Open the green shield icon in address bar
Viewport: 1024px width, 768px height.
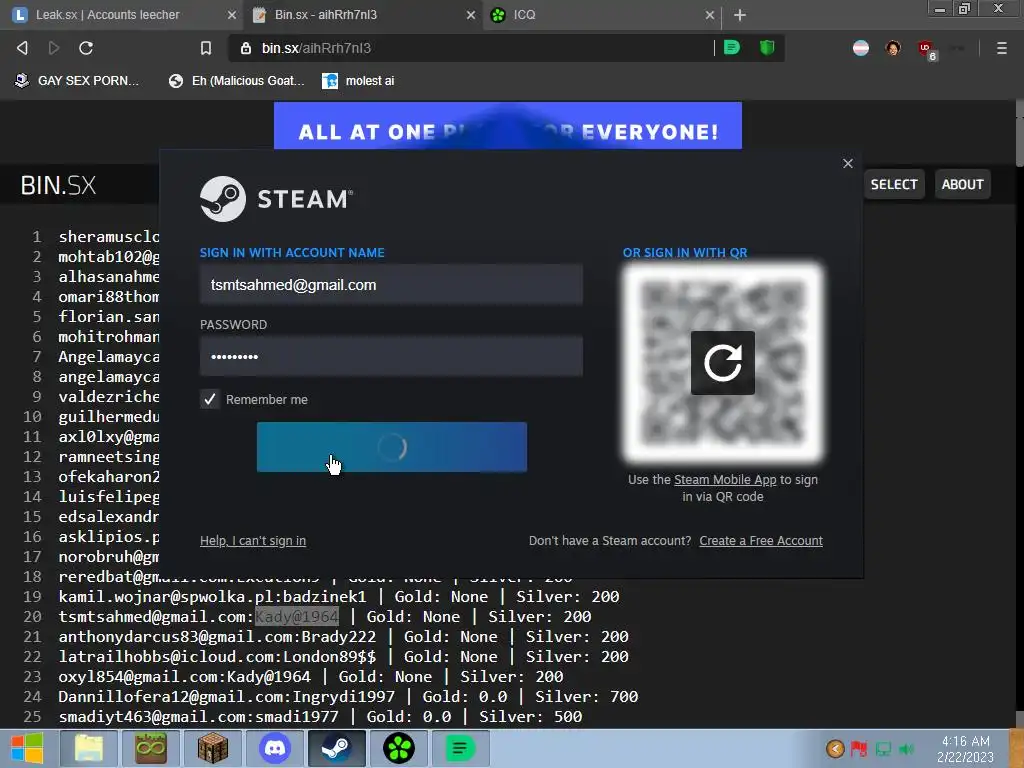point(767,48)
